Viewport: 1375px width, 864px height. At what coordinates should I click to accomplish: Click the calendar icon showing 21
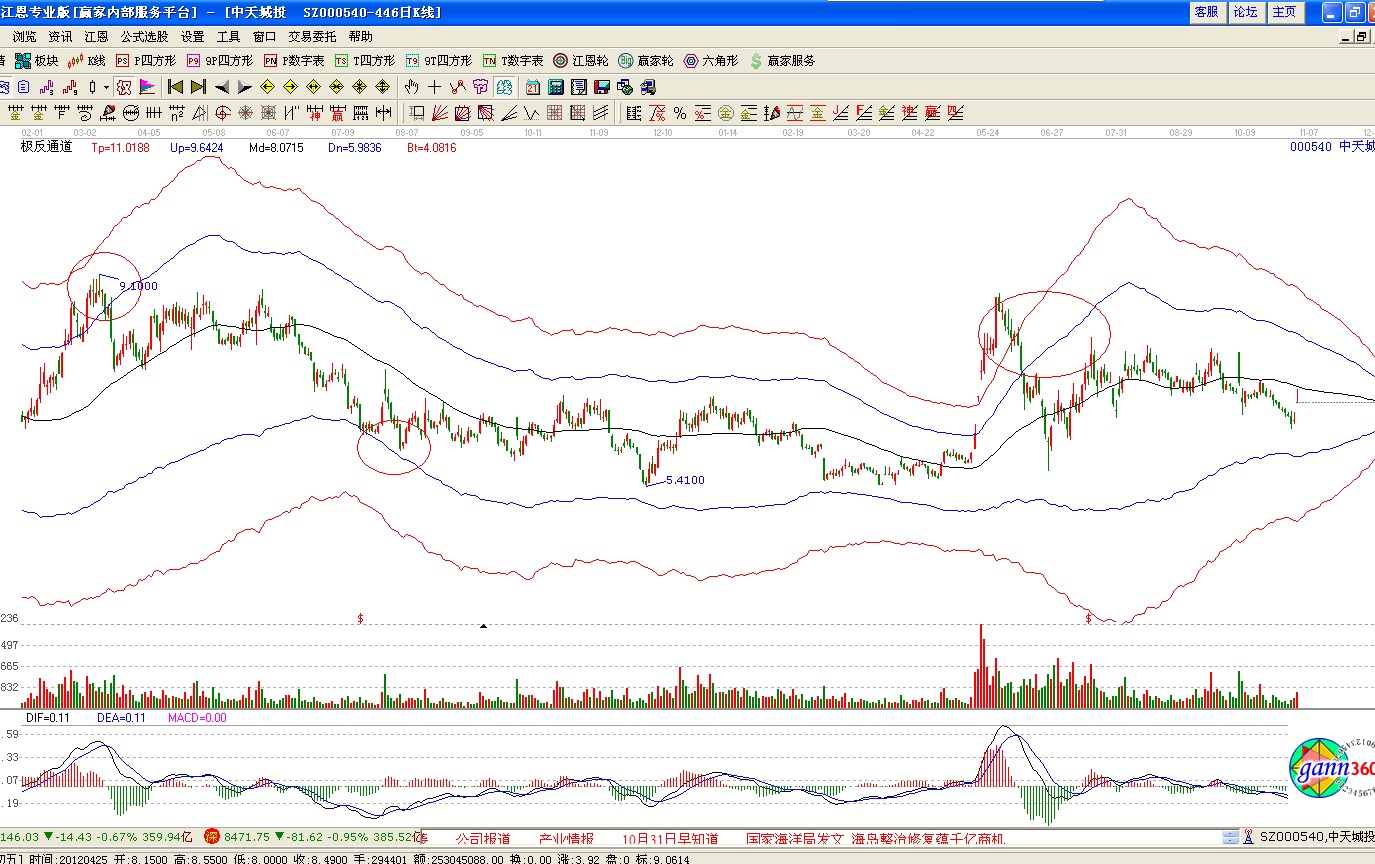[532, 87]
